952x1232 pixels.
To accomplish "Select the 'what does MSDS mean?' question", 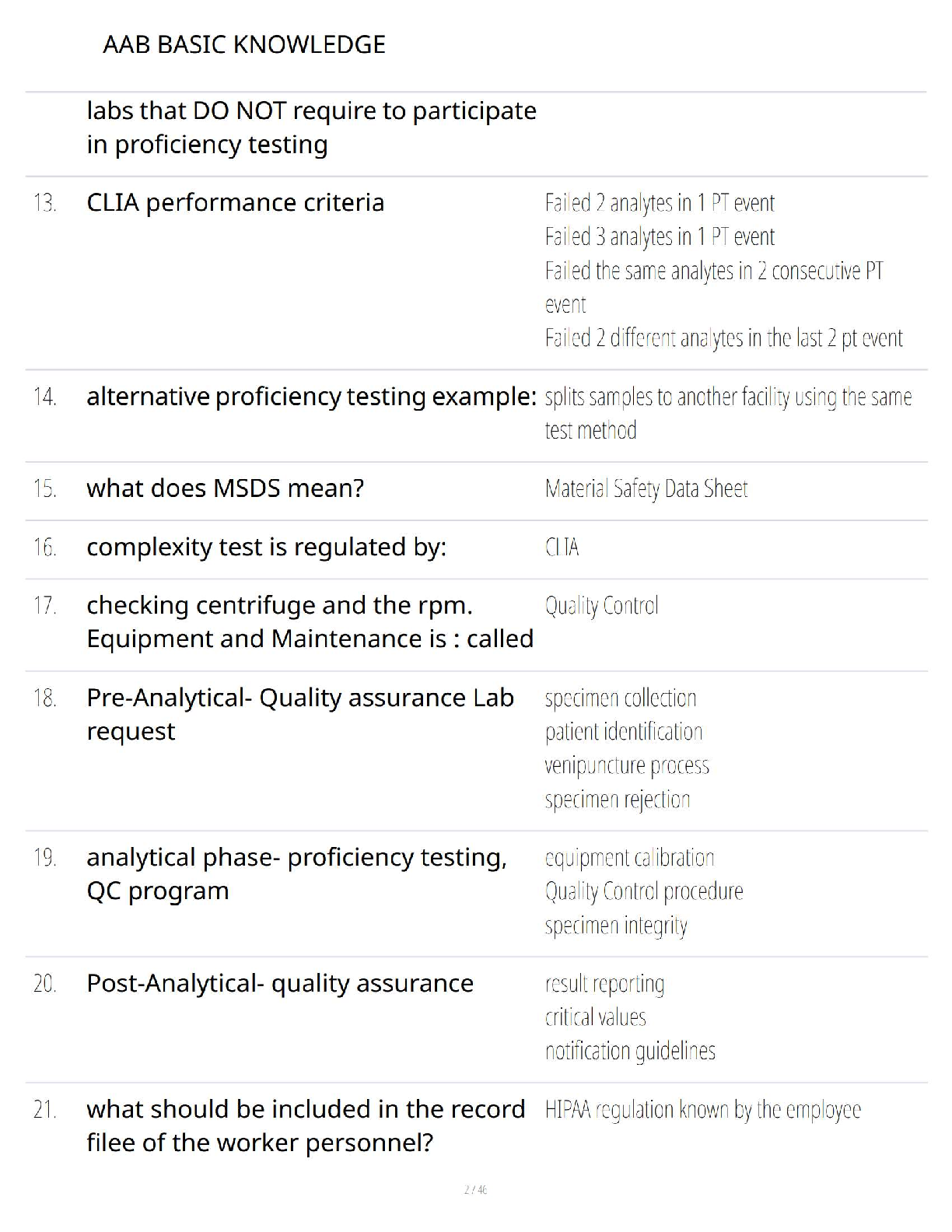I will [225, 488].
